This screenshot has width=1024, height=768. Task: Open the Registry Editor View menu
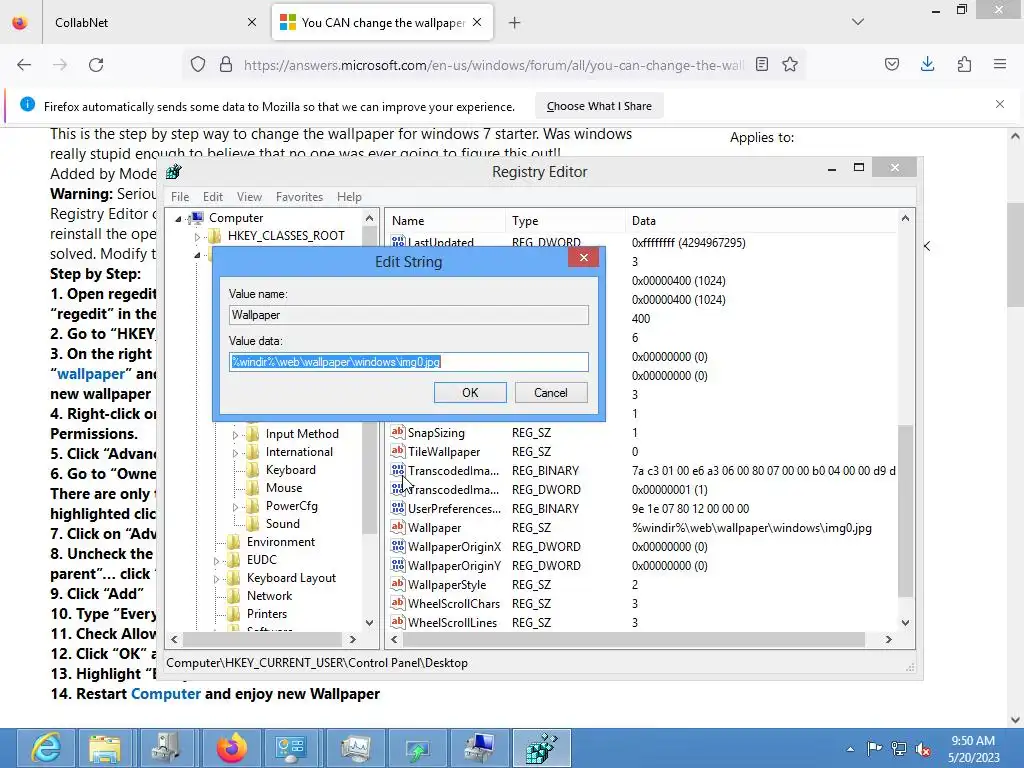click(249, 197)
